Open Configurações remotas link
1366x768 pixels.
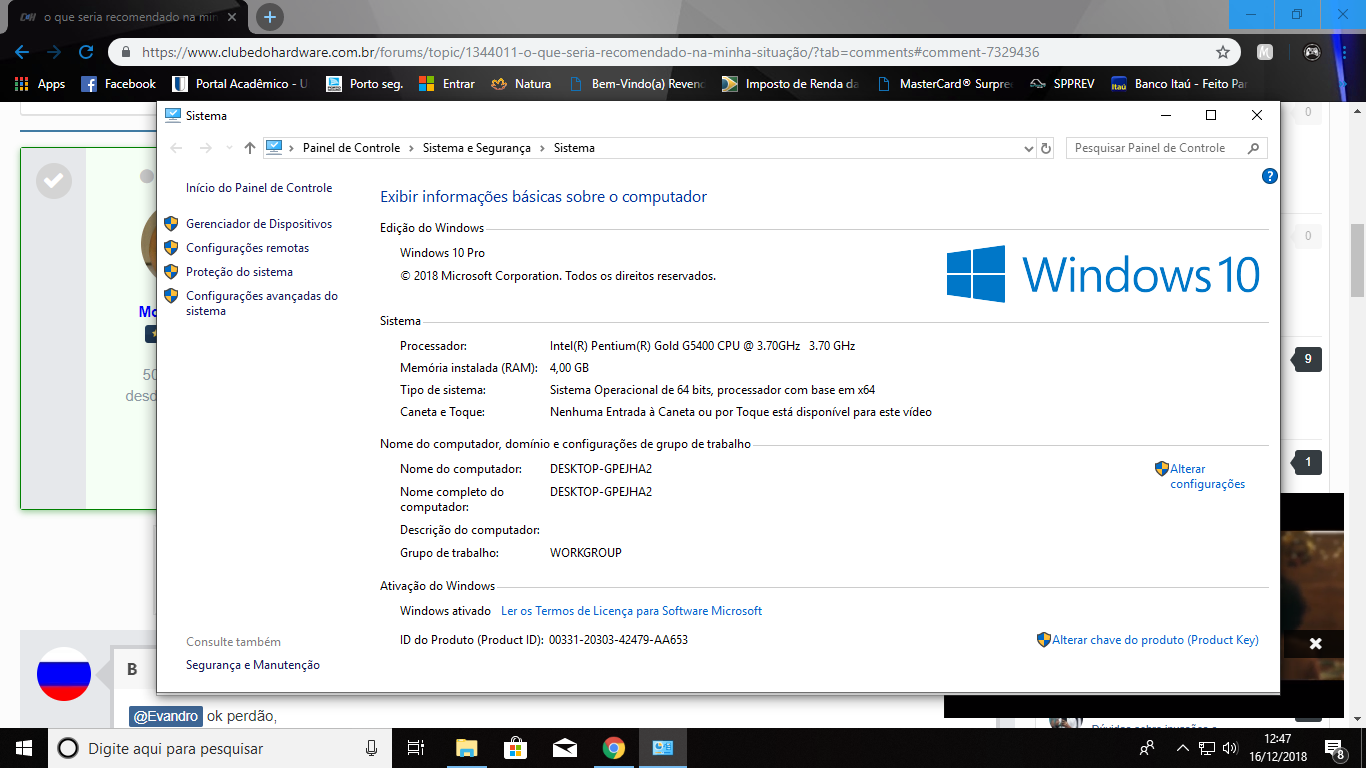pos(247,248)
